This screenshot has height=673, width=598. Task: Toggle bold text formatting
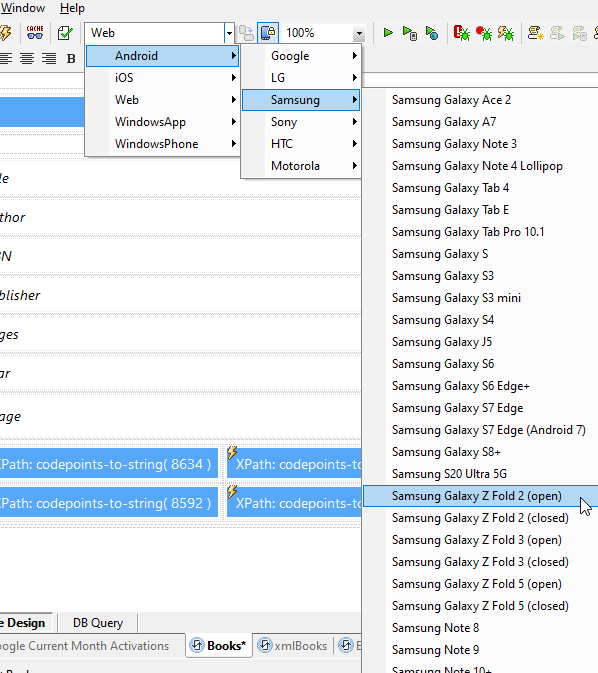tap(71, 58)
